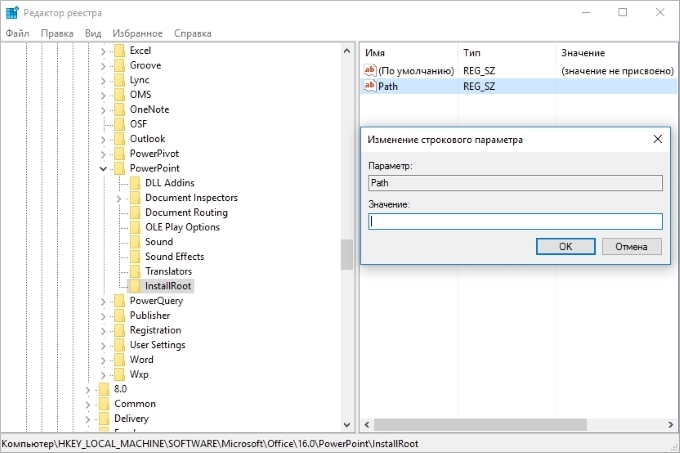This screenshot has width=680, height=453.
Task: Click the OneNote folder icon
Action: pyautogui.click(x=119, y=110)
